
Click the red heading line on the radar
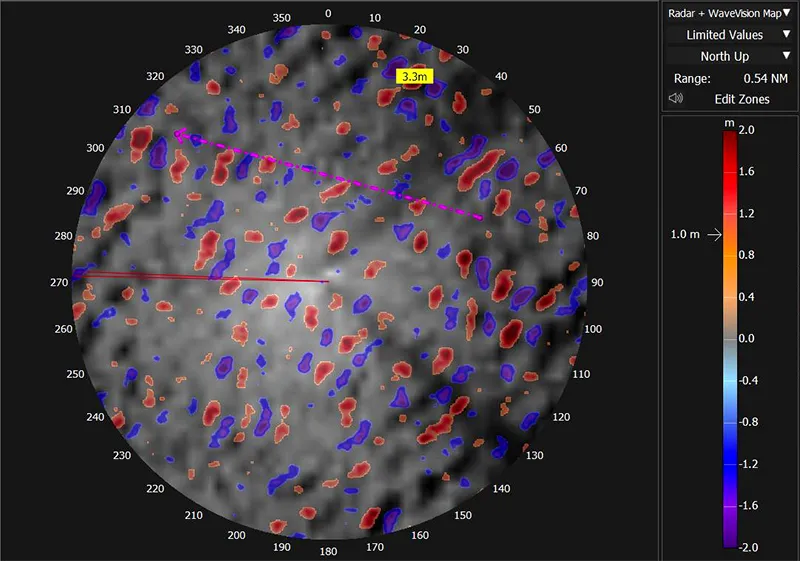(200, 276)
